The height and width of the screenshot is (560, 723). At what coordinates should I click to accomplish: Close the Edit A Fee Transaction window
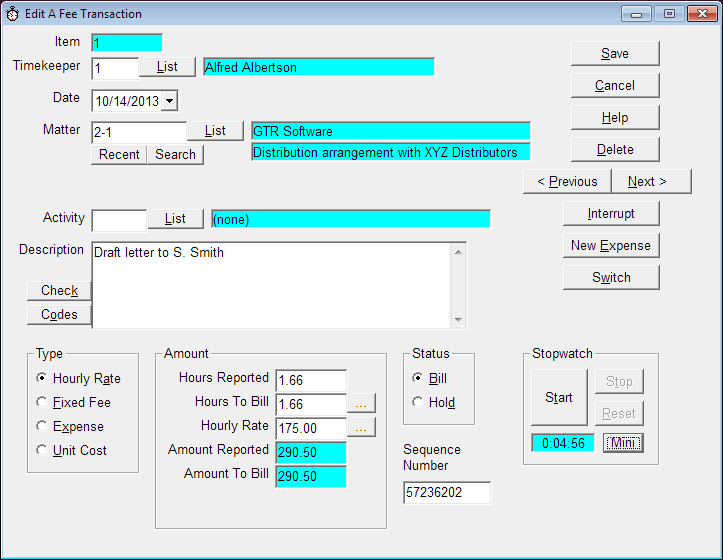[702, 14]
